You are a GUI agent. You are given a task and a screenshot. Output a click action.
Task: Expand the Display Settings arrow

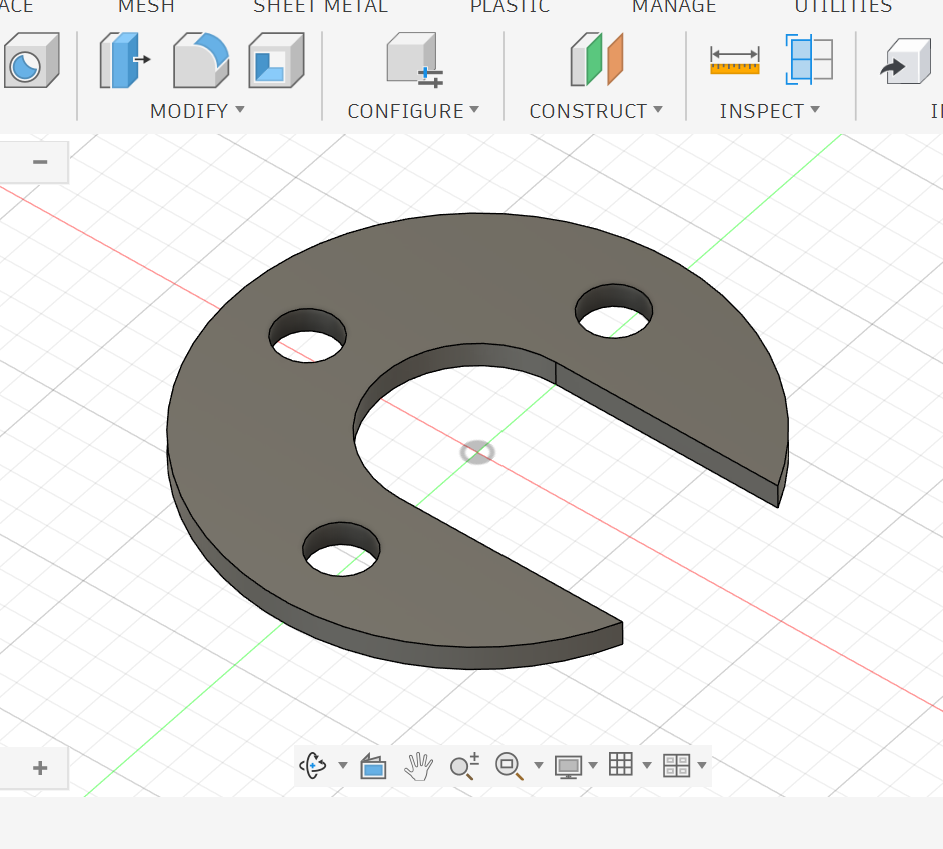tap(593, 765)
